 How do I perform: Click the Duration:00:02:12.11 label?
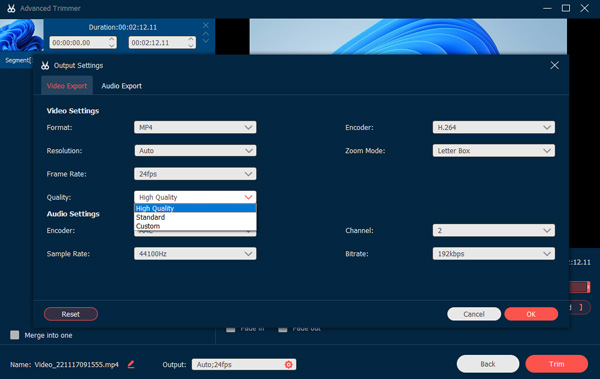[x=123, y=27]
